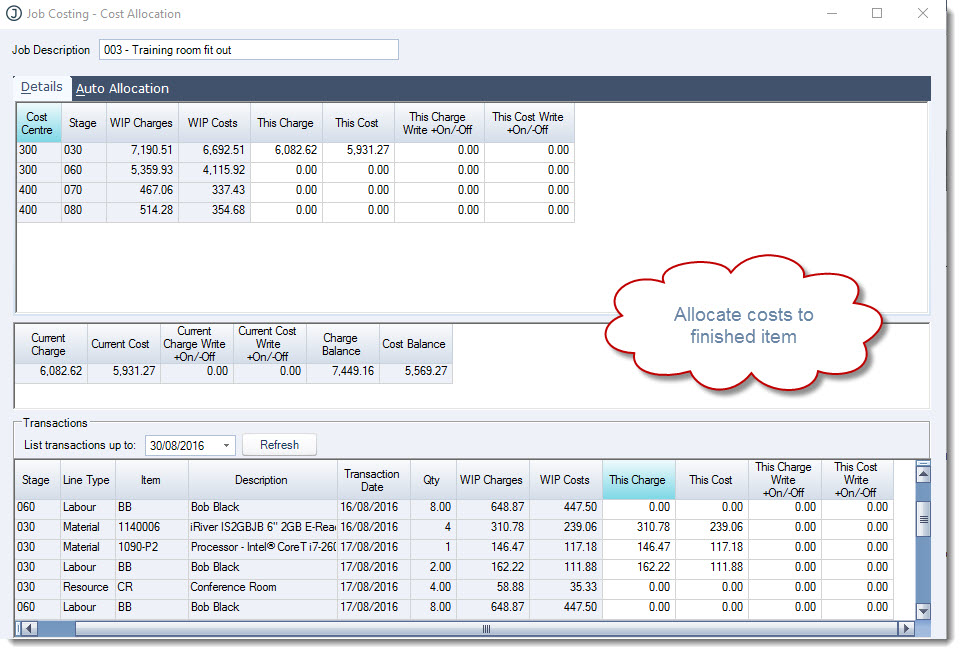This screenshot has width=962, height=654.
Task: Select the Conference Room description cell
Action: click(262, 587)
